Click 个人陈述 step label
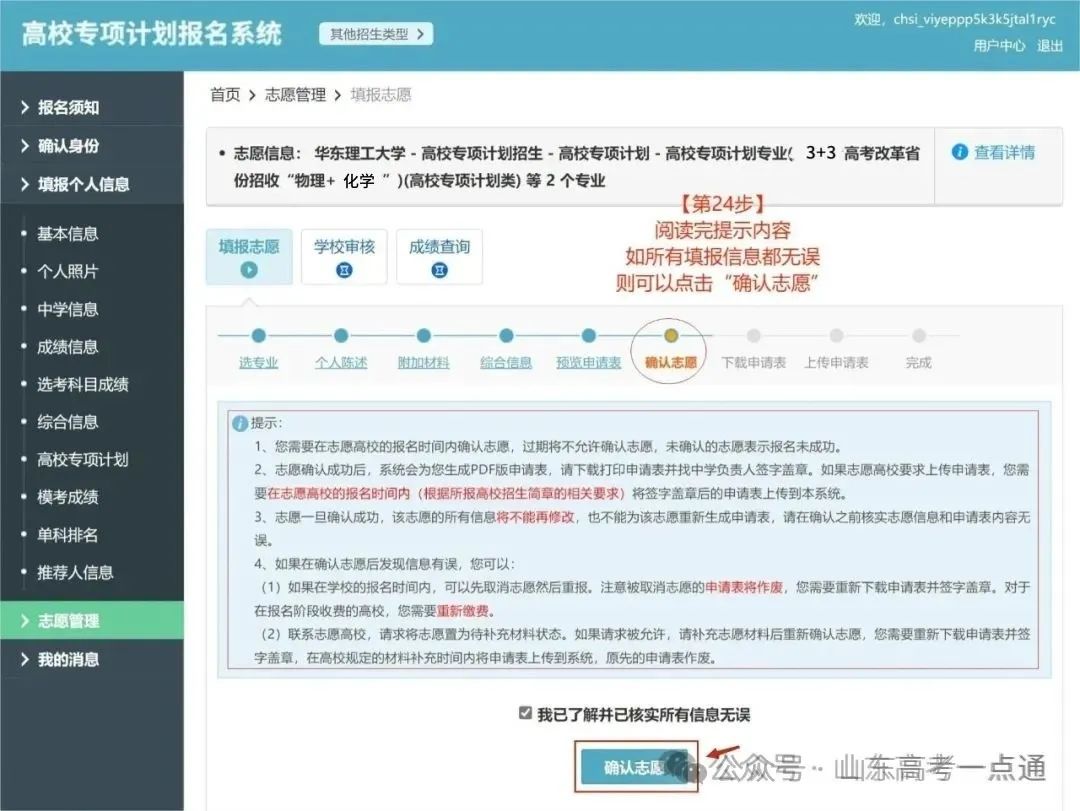1080x811 pixels. 341,362
